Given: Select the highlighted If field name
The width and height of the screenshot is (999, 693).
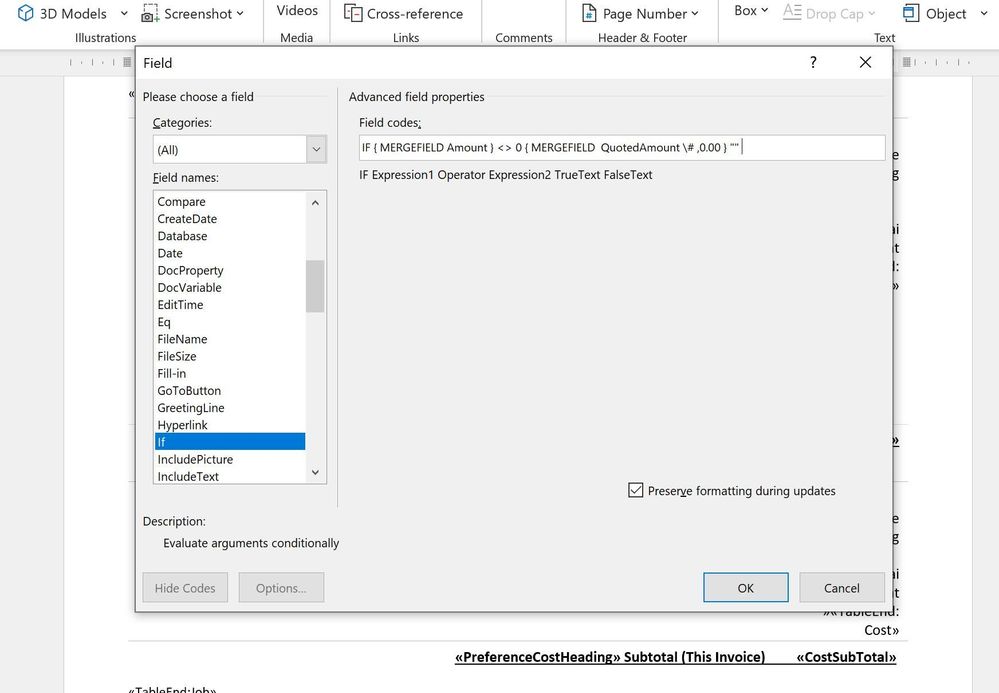Looking at the screenshot, I should click(230, 441).
